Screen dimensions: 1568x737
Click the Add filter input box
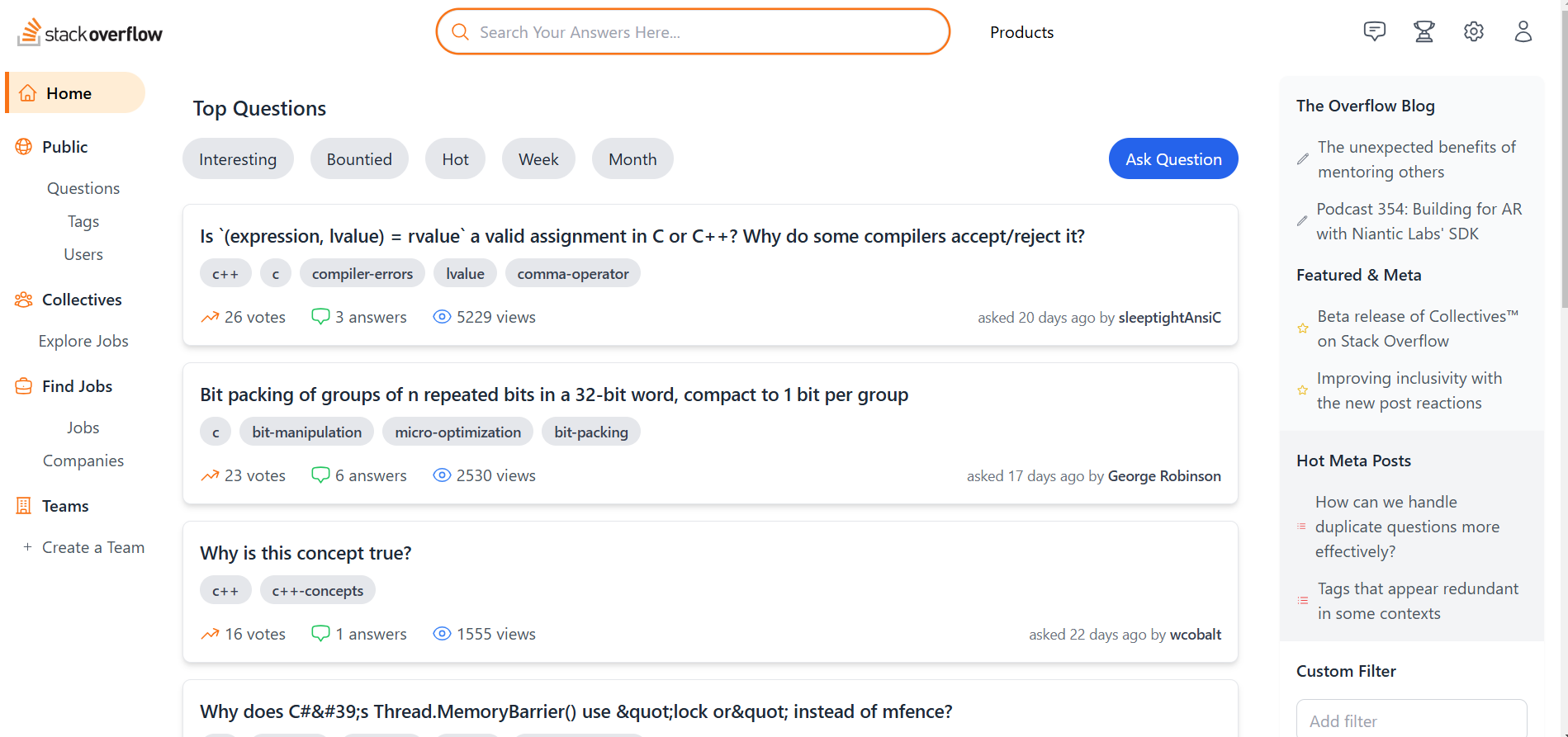pyautogui.click(x=1411, y=720)
